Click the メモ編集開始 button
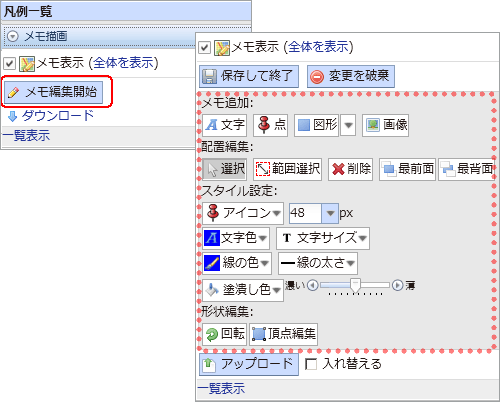Screen dimensions: 500x402 click(x=53, y=92)
